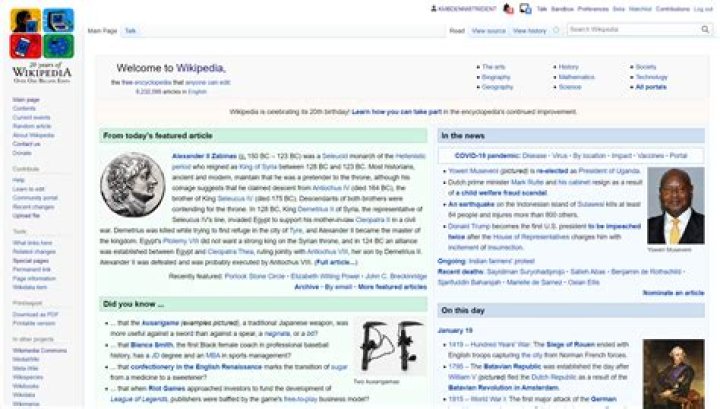Open the Sandbox link
Image resolution: width=720 pixels, height=409 pixels.
562,9
